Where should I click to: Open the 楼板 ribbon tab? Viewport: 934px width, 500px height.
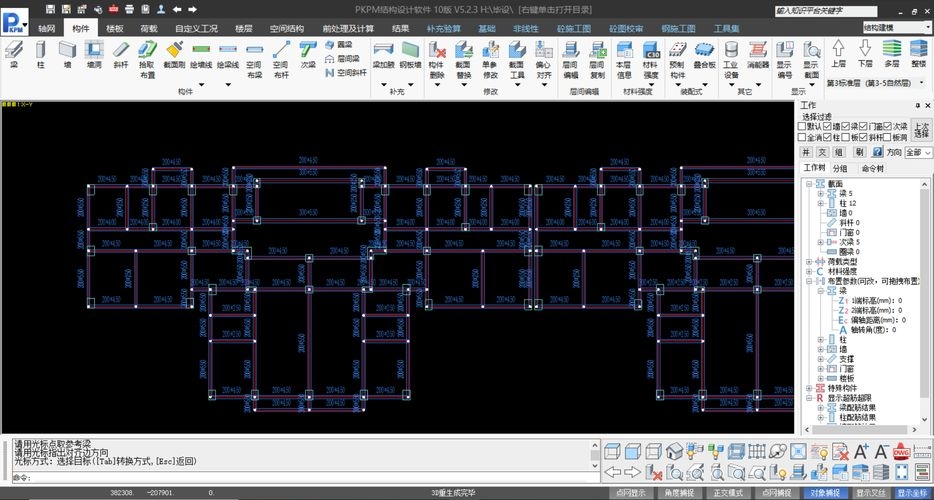pyautogui.click(x=116, y=29)
